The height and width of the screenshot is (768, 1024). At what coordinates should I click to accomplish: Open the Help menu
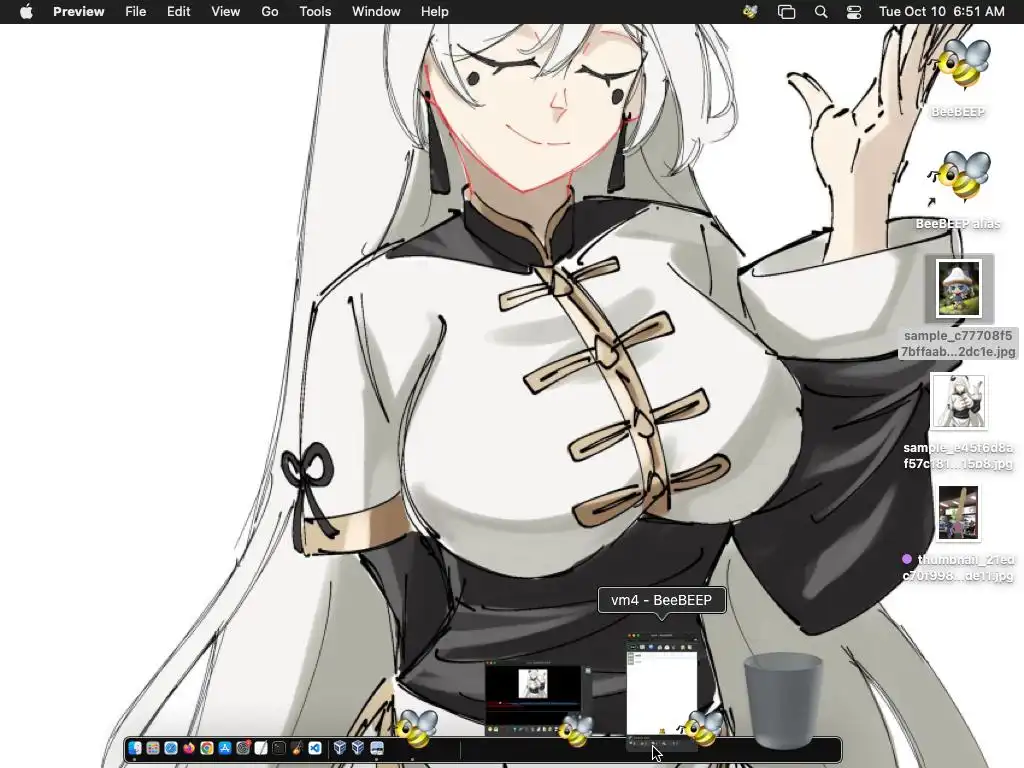(x=434, y=11)
